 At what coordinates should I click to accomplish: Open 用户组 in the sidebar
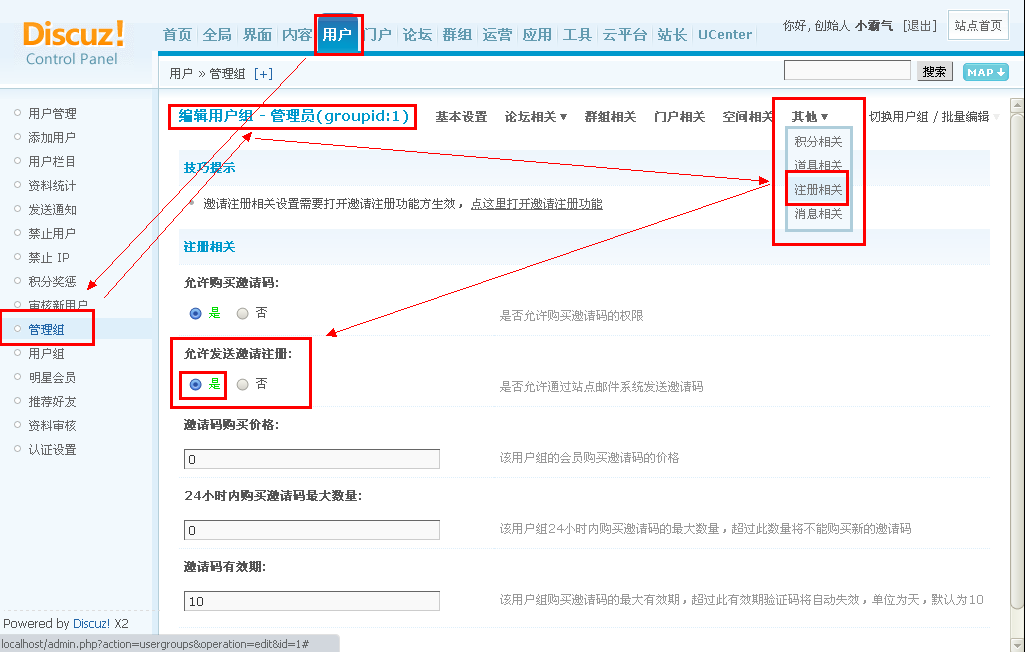[46, 354]
